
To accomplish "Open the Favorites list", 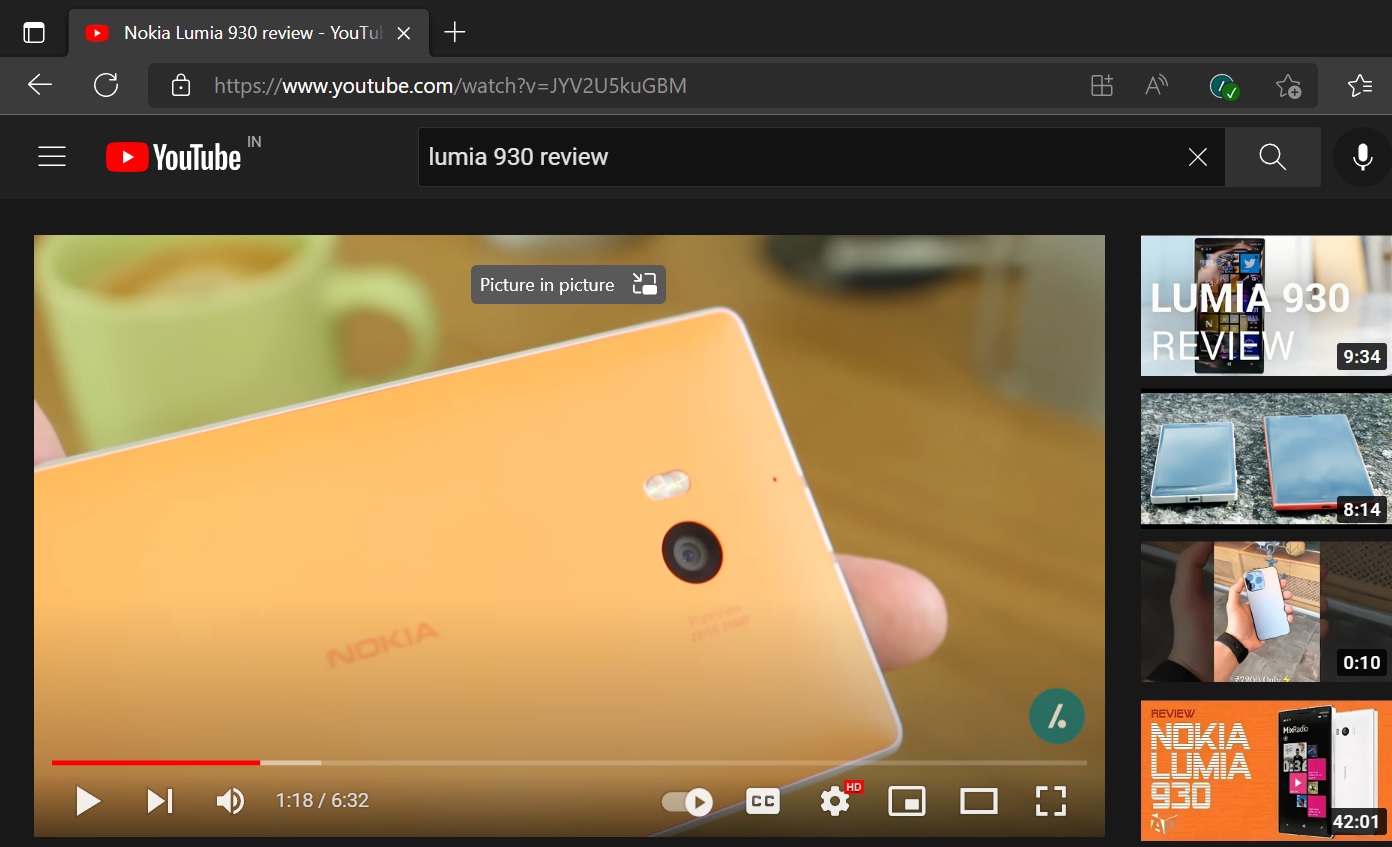I will [1360, 86].
